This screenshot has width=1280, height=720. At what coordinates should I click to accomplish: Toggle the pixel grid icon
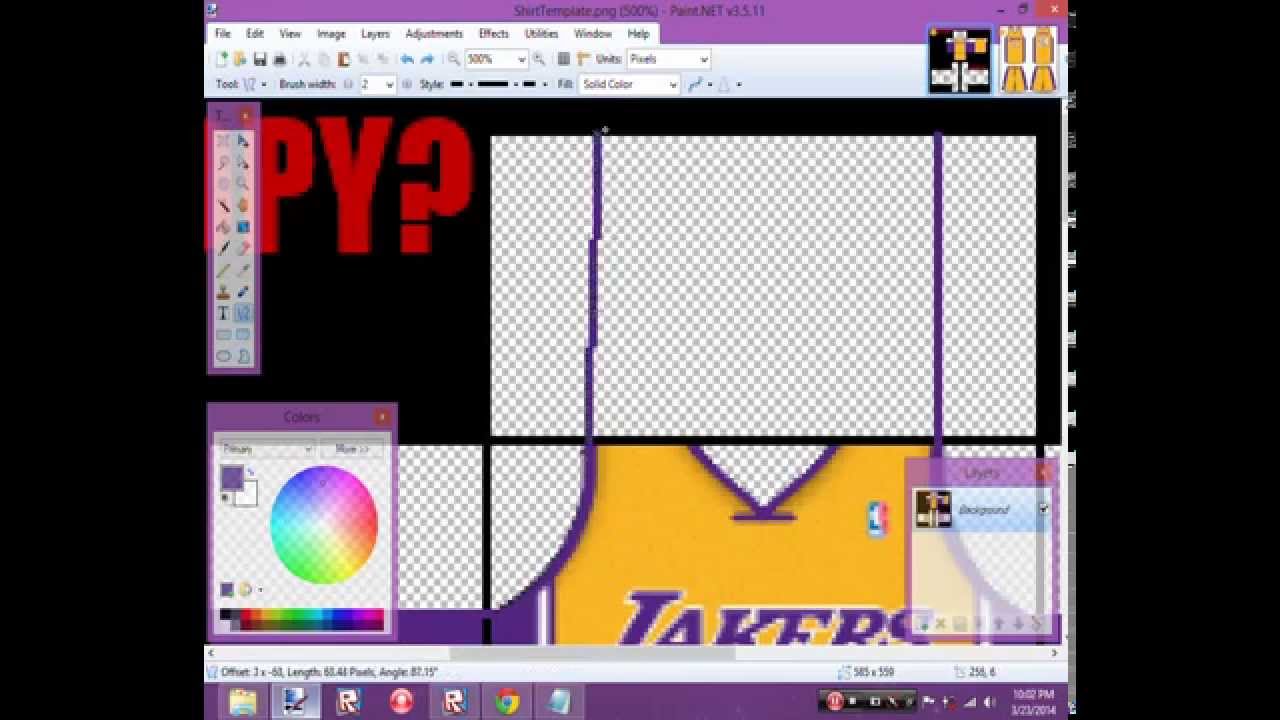564,59
